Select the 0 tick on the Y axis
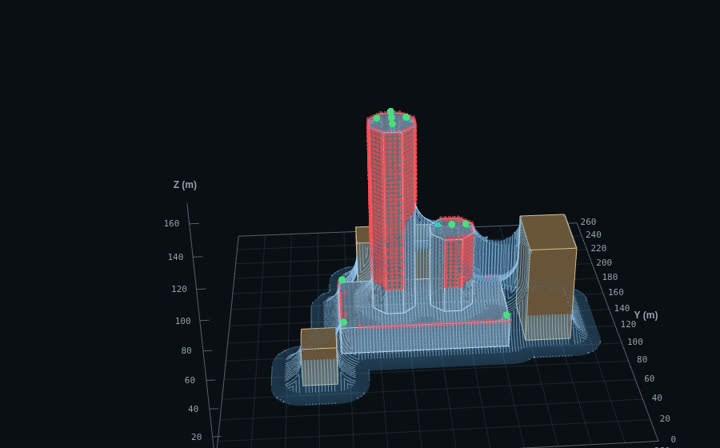This screenshot has width=720, height=448. (x=673, y=439)
